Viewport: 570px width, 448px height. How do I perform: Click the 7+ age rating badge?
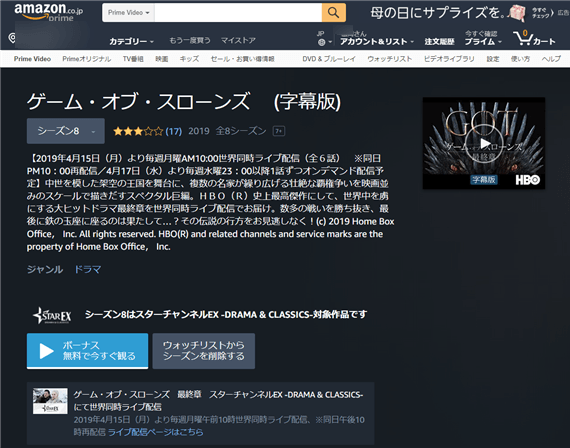279,131
